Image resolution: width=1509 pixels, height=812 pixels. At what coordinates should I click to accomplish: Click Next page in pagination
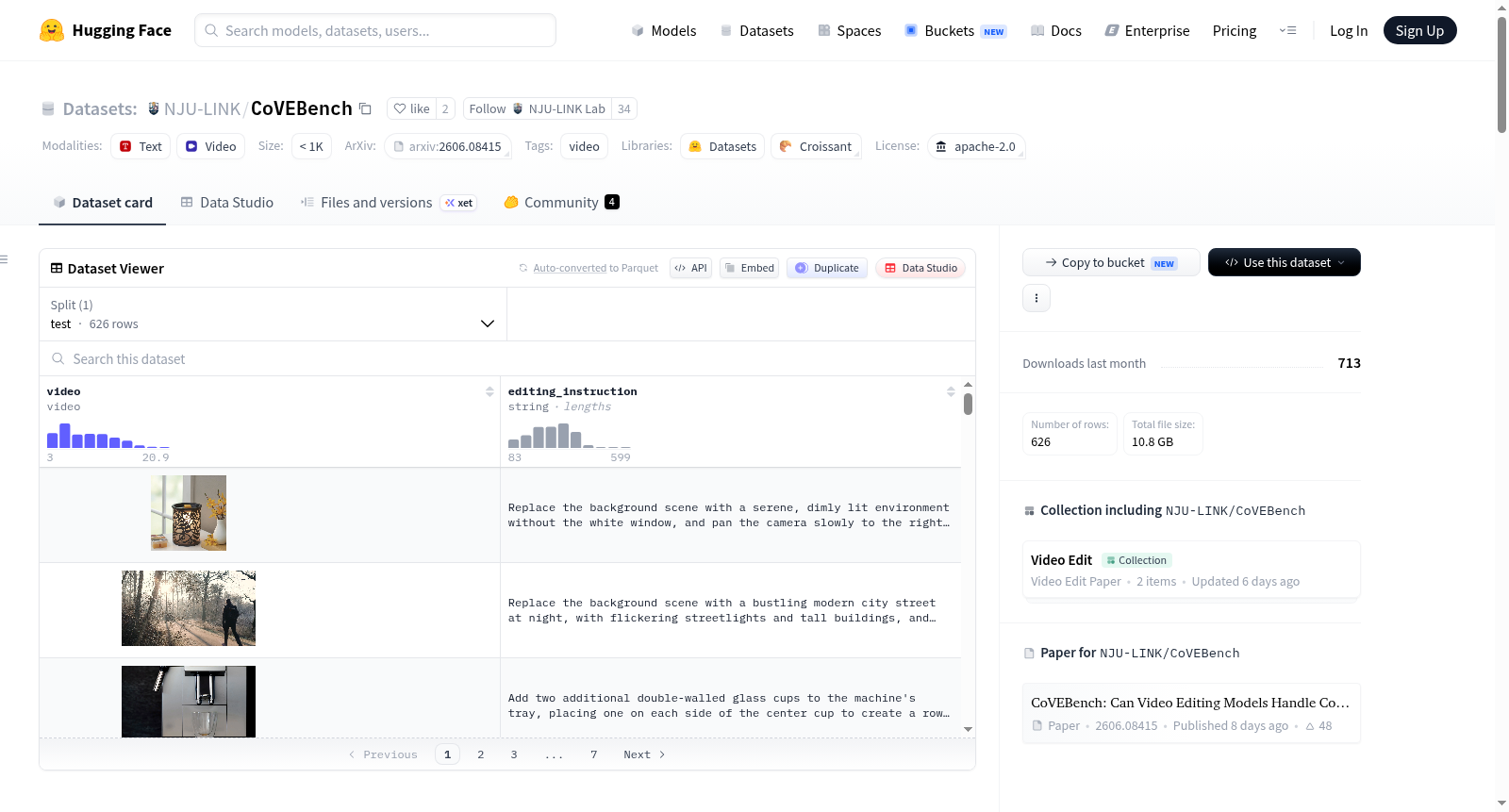click(644, 754)
